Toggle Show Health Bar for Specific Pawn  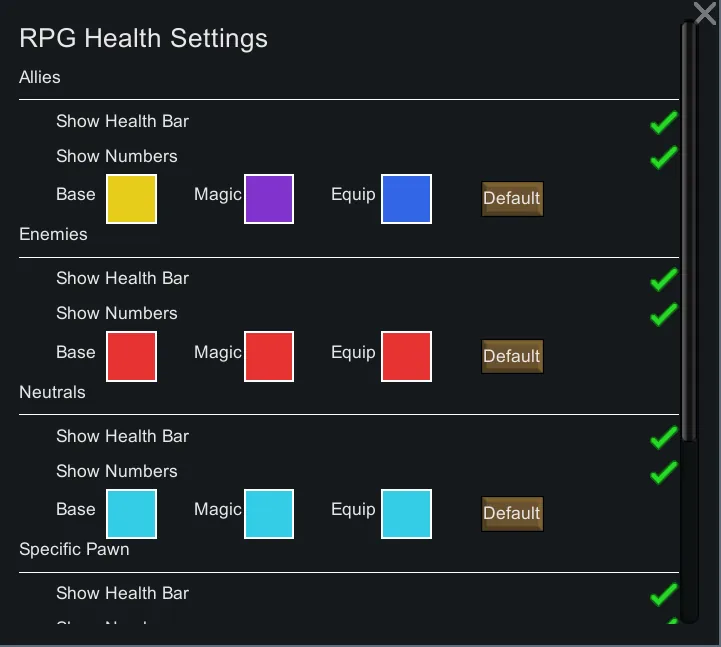[663, 595]
